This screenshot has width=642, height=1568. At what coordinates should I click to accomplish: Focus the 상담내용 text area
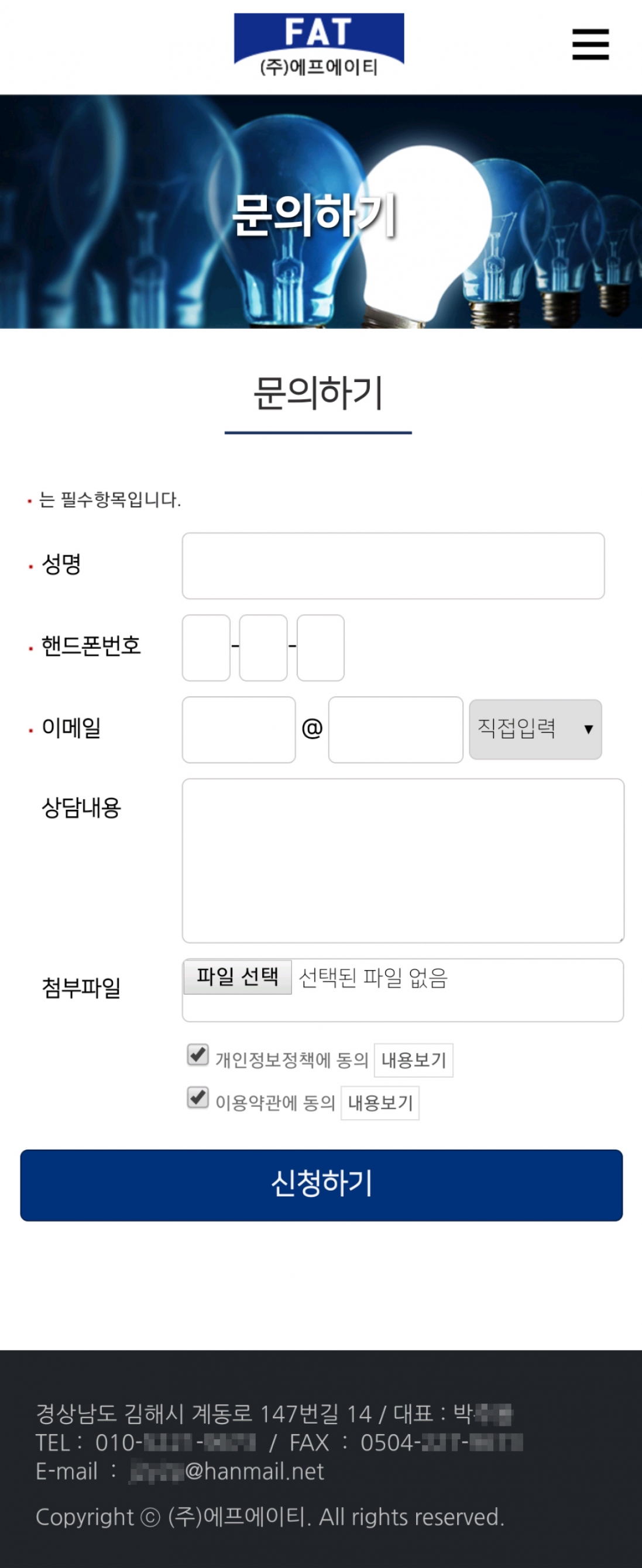(403, 861)
